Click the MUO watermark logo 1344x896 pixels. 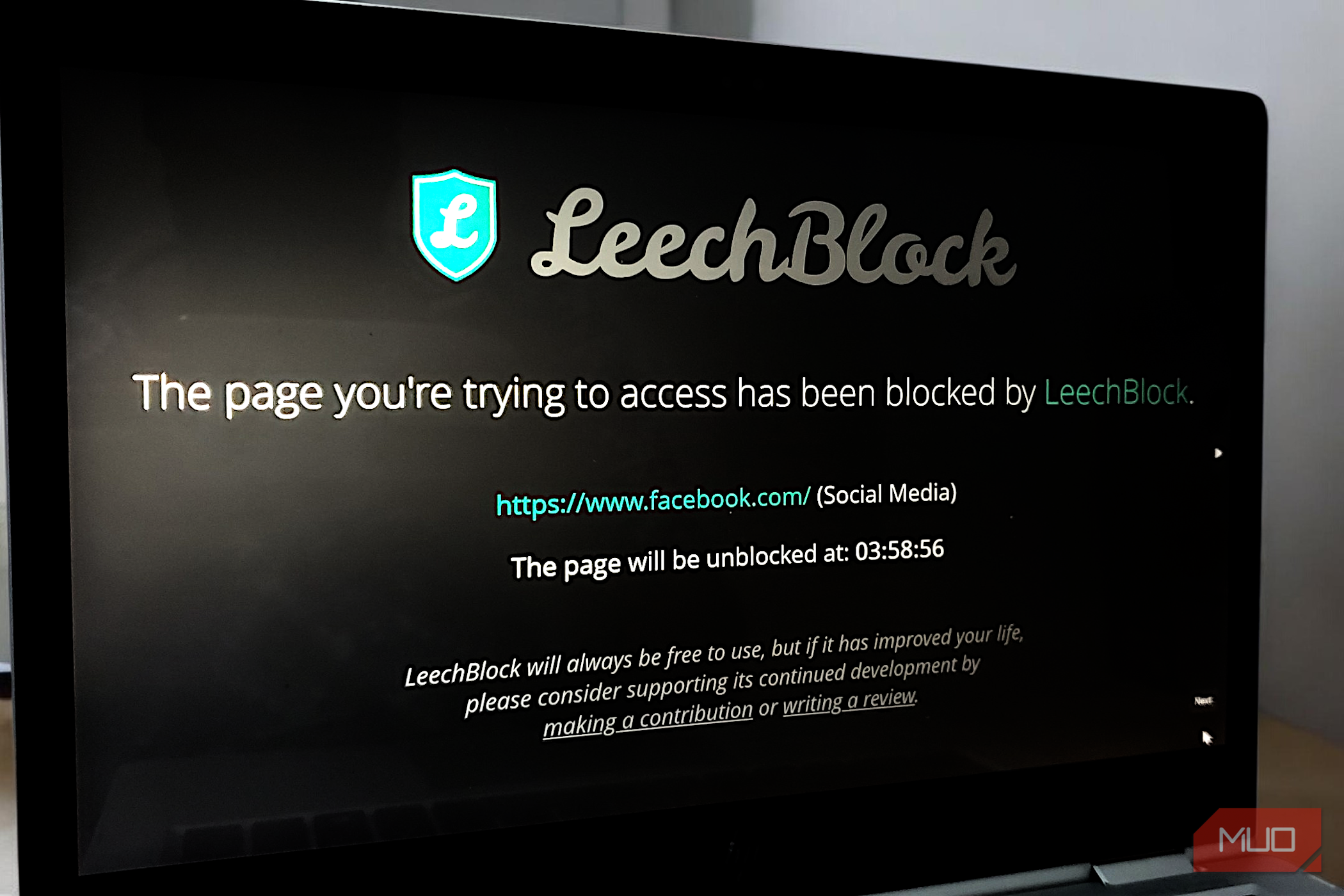coord(1257,839)
